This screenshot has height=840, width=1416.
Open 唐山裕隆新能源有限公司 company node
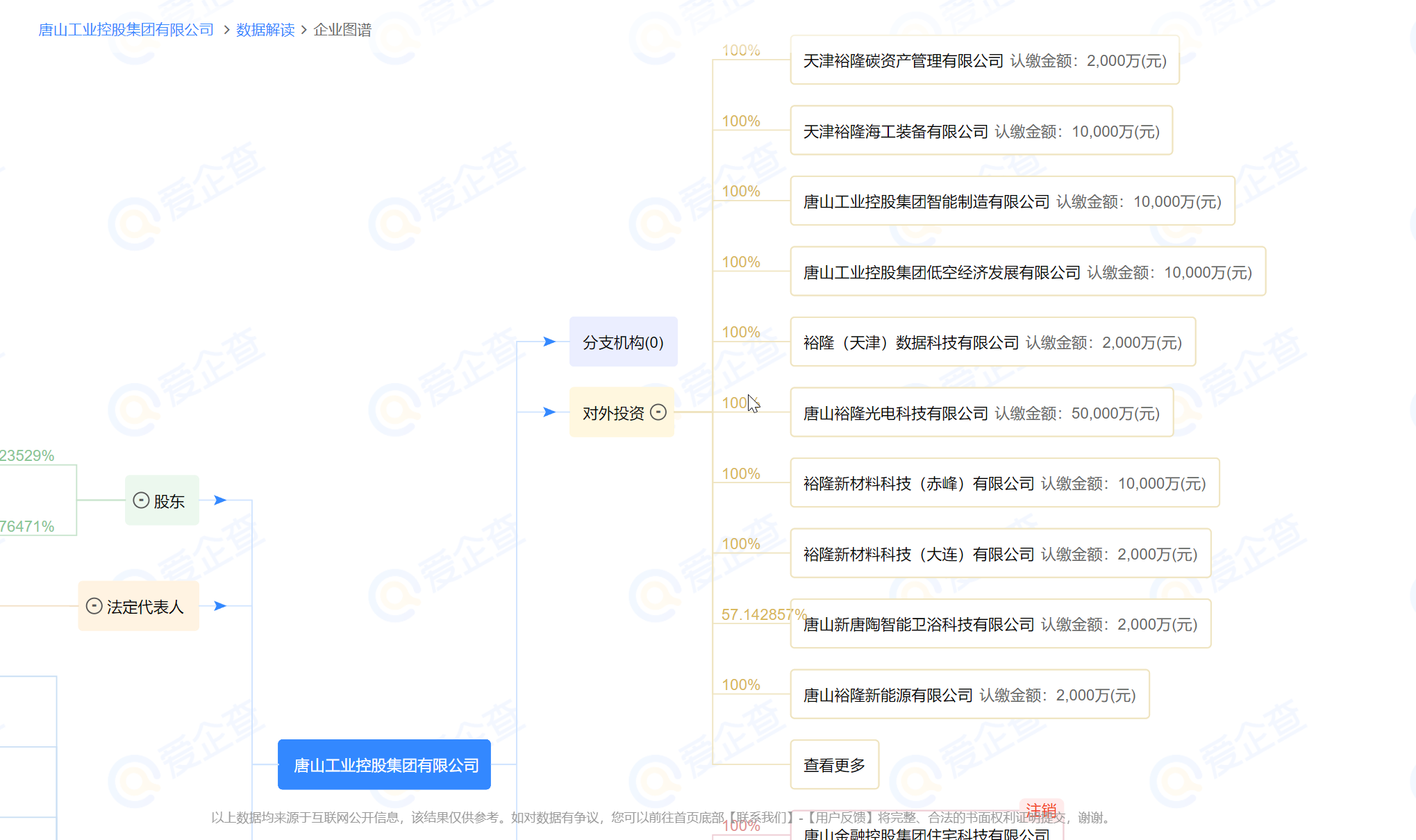point(888,696)
